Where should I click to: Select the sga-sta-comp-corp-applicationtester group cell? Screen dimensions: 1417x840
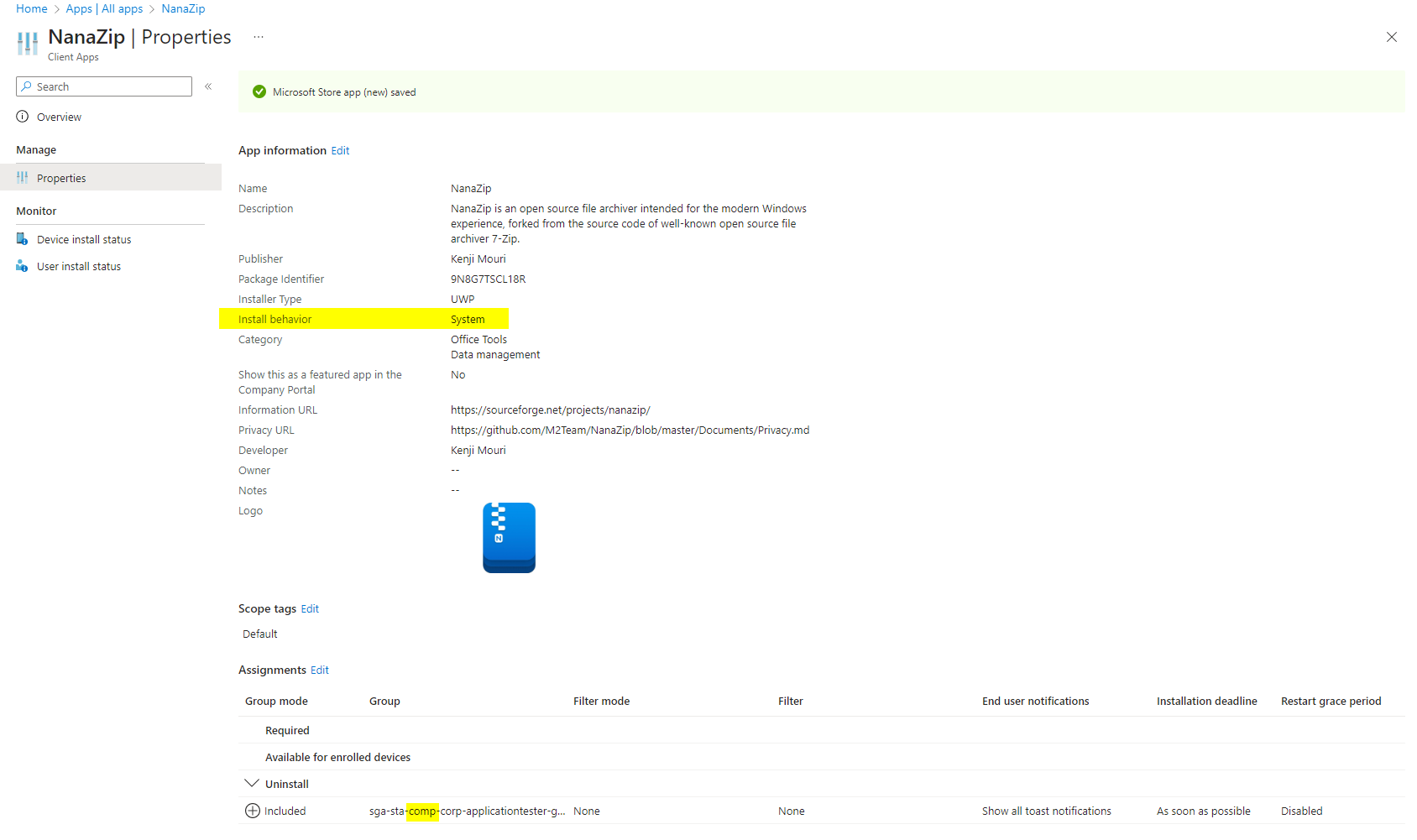(467, 811)
